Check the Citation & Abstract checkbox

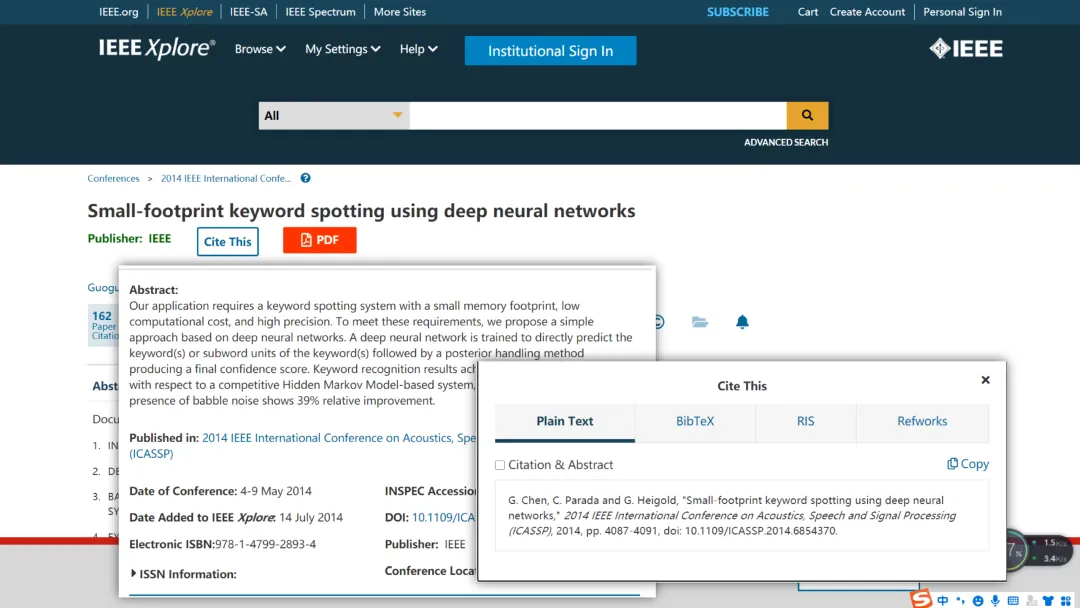pyautogui.click(x=500, y=465)
